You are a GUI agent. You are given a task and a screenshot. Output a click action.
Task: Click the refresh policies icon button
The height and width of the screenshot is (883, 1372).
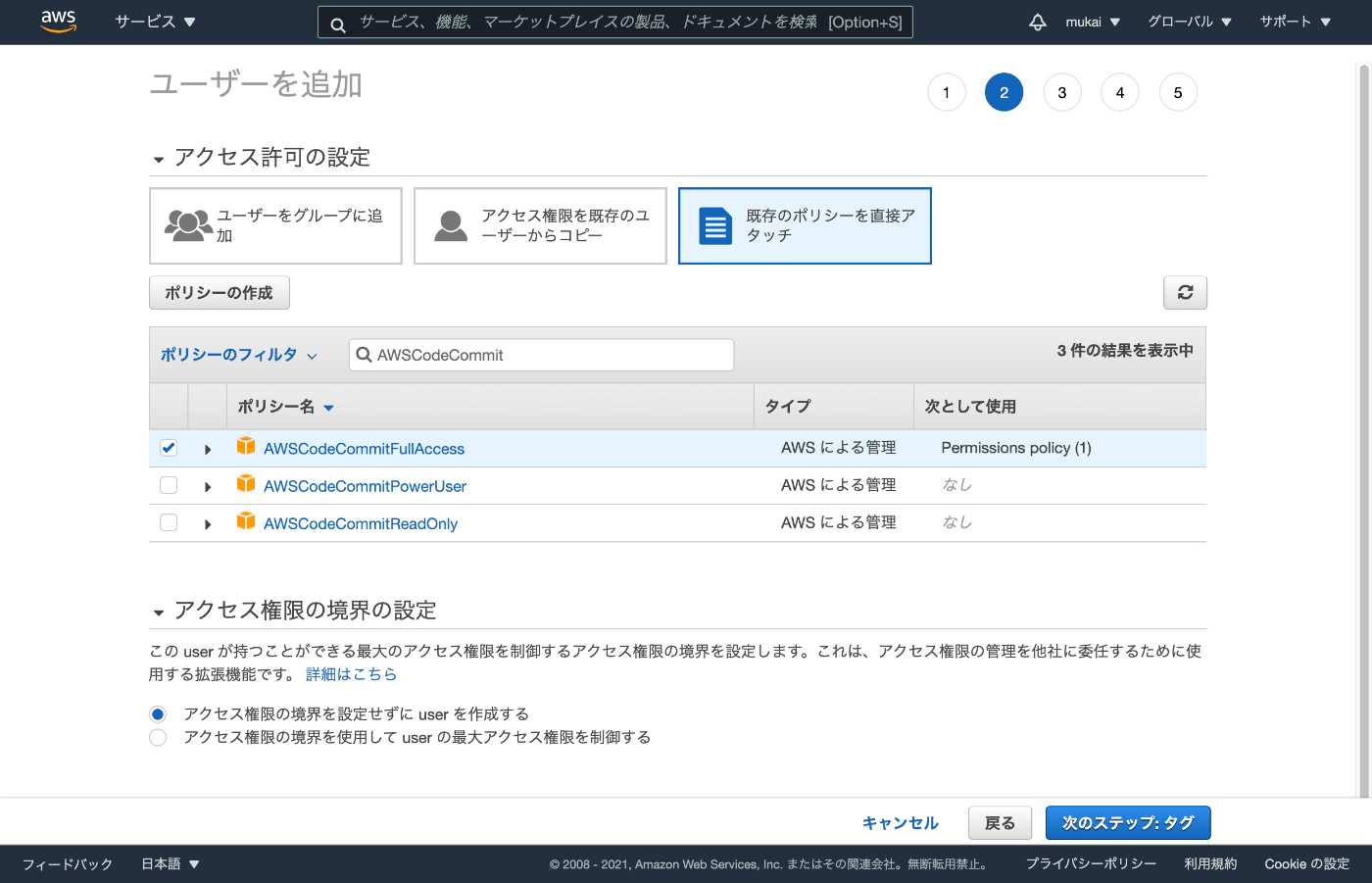pos(1185,292)
